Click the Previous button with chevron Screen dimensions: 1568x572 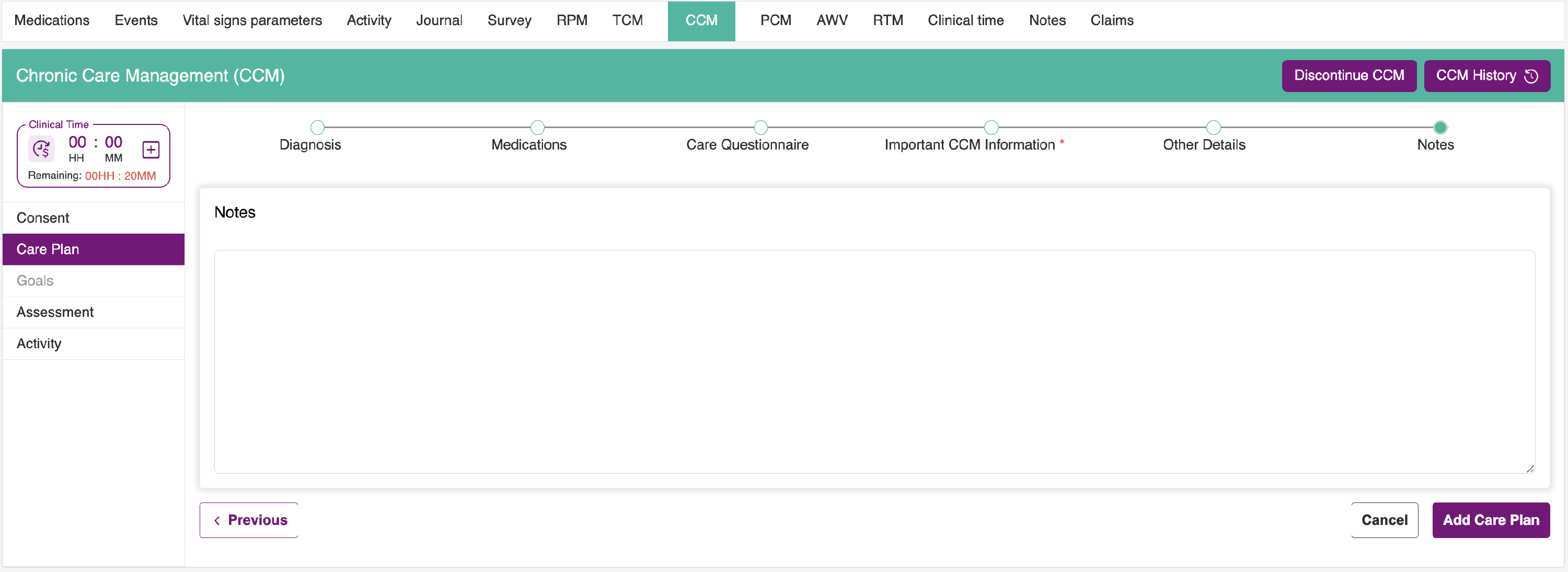point(249,520)
